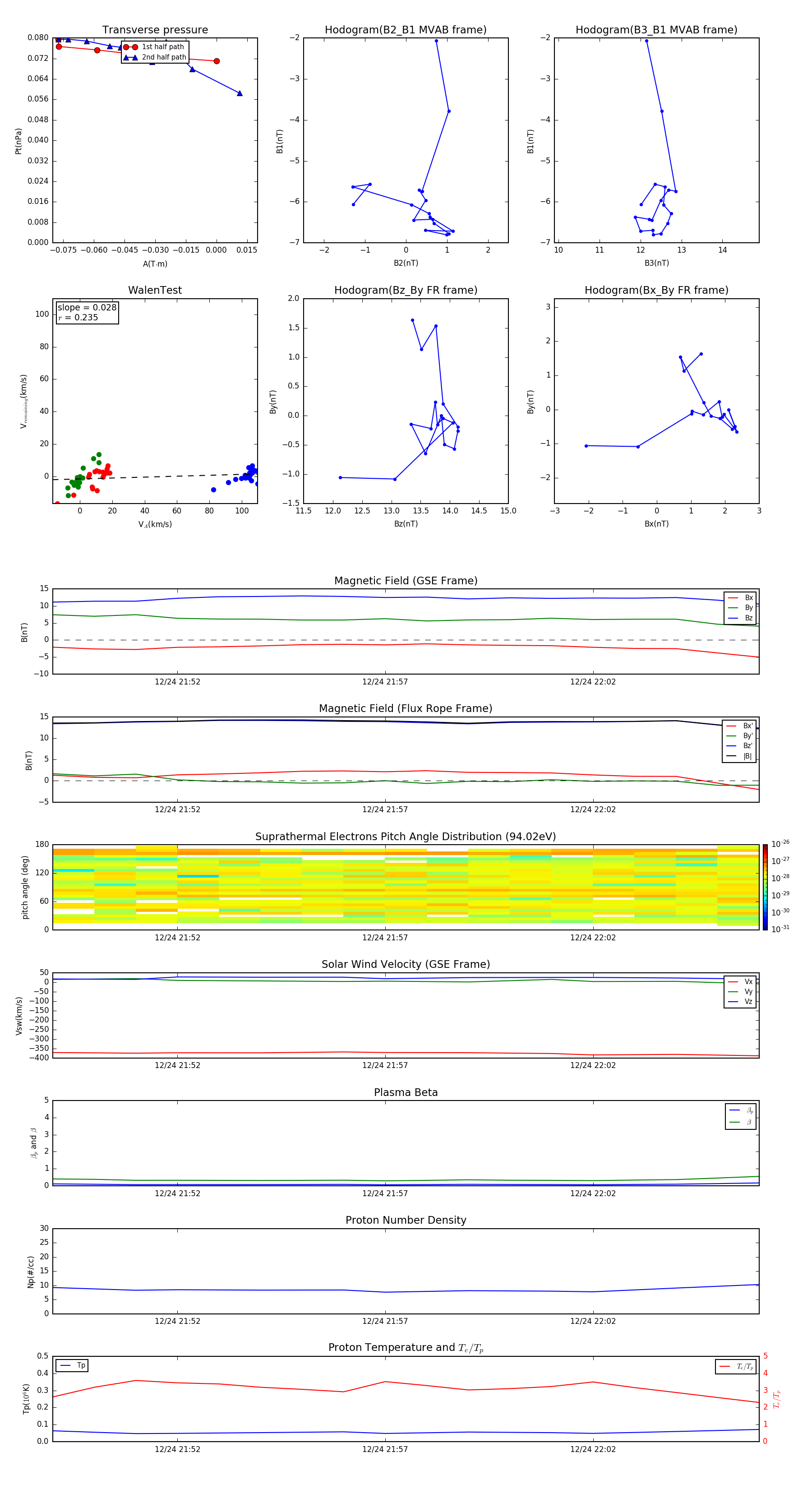Click the '|B|' legend entry in Flux Rope plot
812x1489 pixels.
tap(740, 756)
